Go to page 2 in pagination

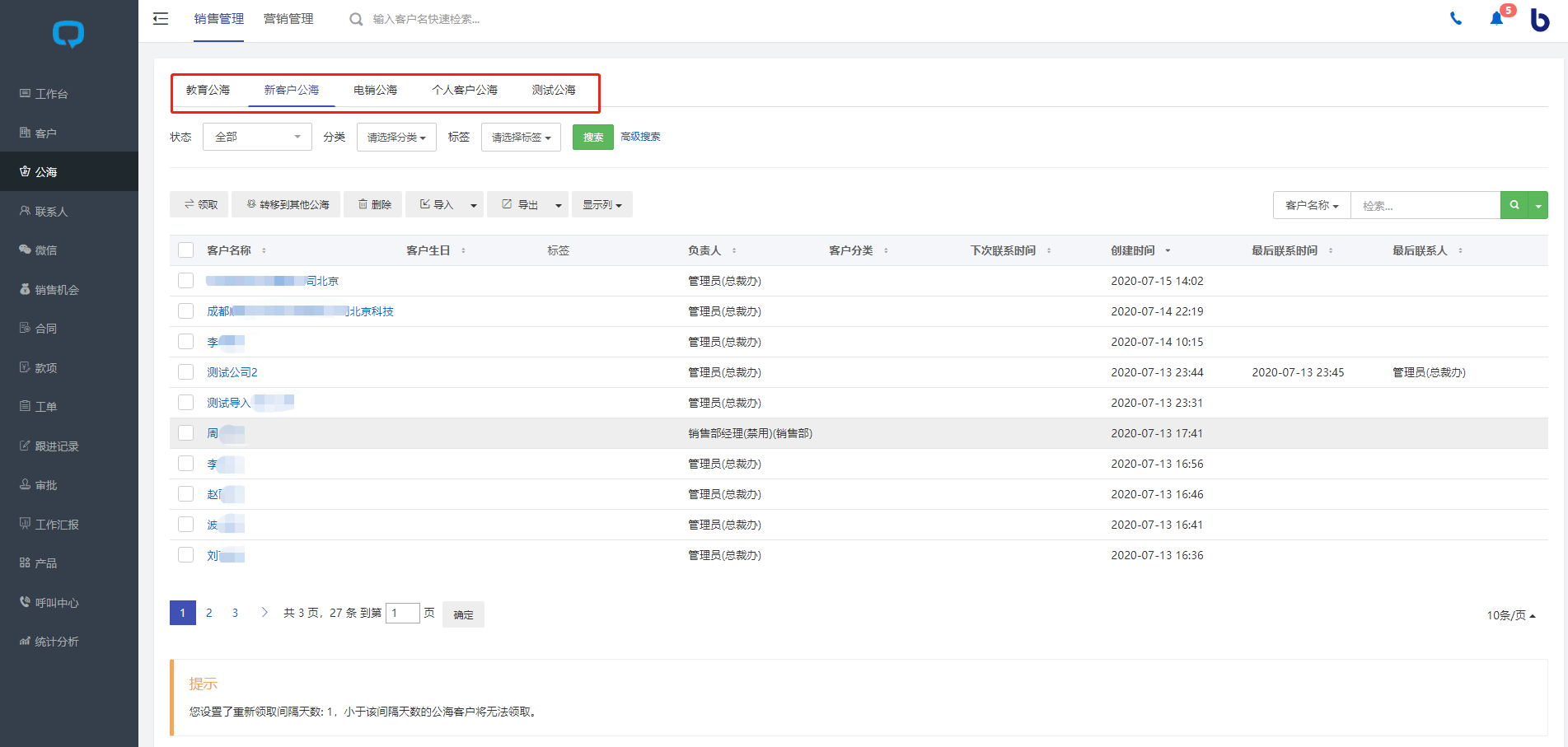point(209,613)
